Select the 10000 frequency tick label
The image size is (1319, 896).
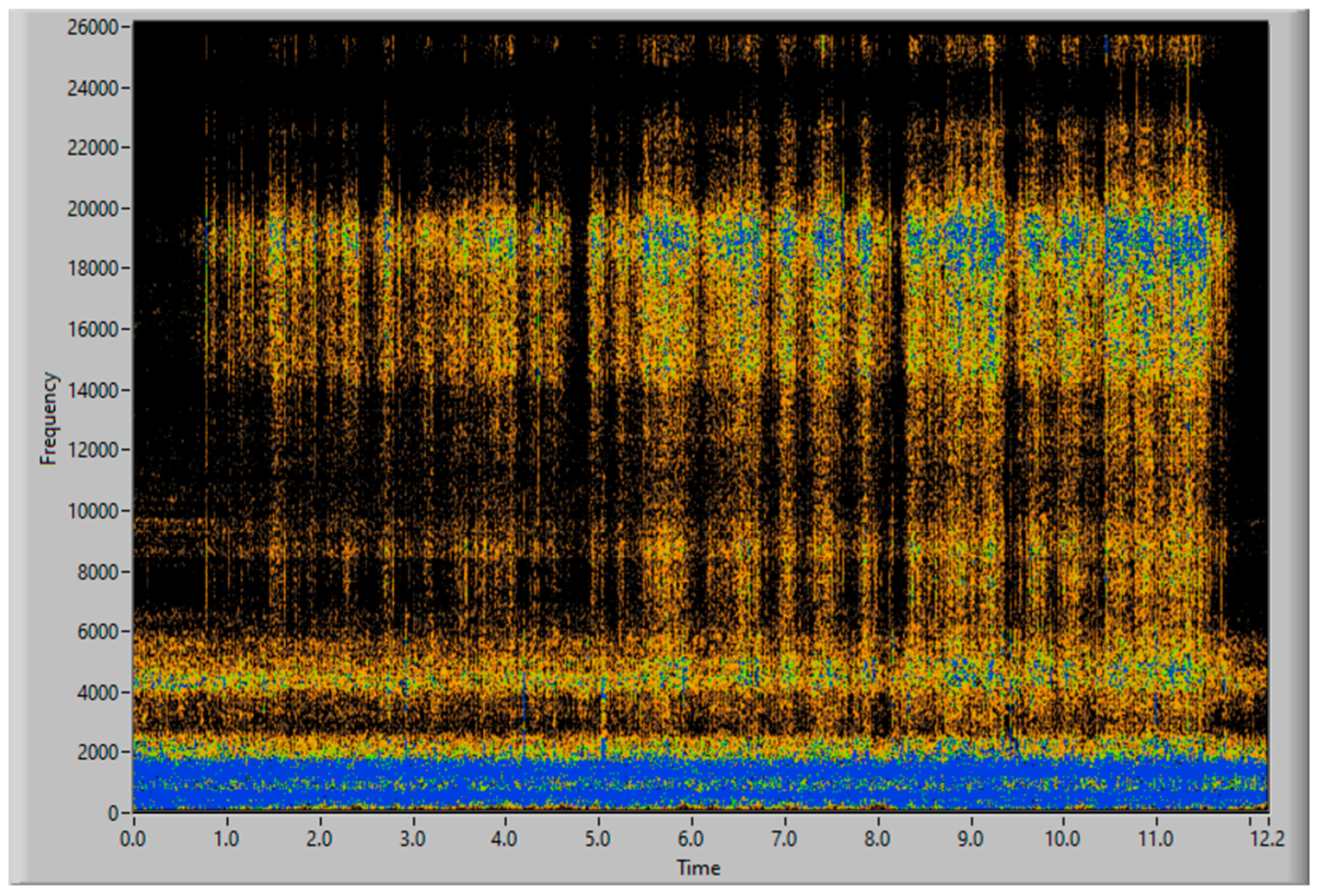[x=92, y=511]
